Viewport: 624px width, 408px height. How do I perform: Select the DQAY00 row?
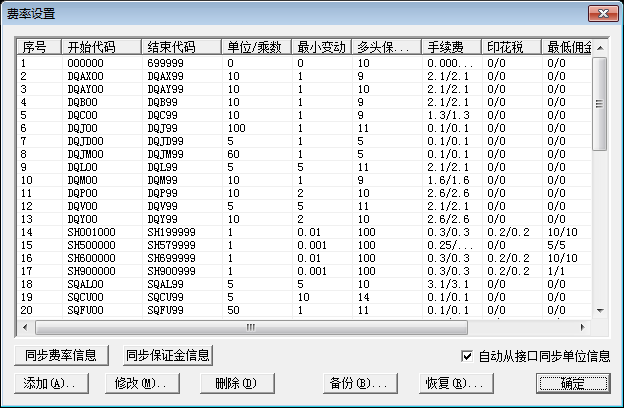point(304,89)
